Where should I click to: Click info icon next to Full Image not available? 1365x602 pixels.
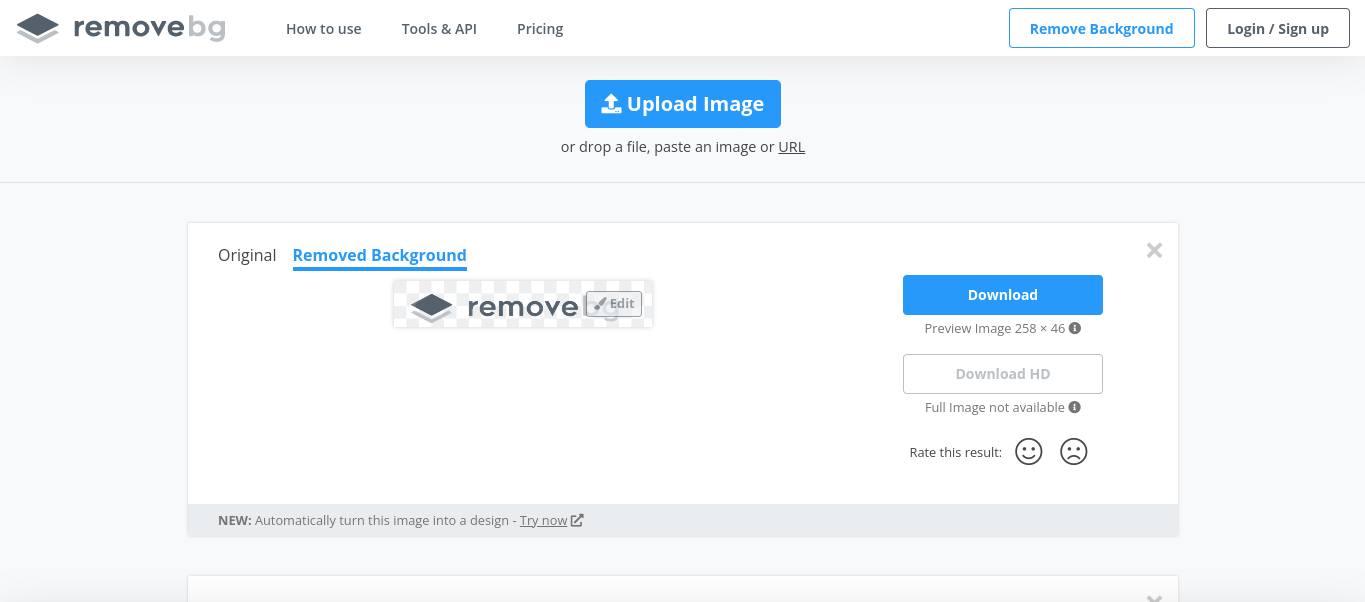coord(1075,407)
